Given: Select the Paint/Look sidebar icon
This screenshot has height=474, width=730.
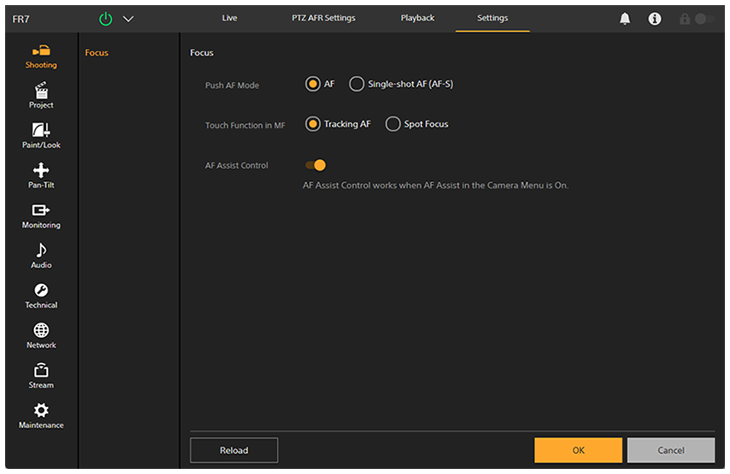Looking at the screenshot, I should coord(41,136).
